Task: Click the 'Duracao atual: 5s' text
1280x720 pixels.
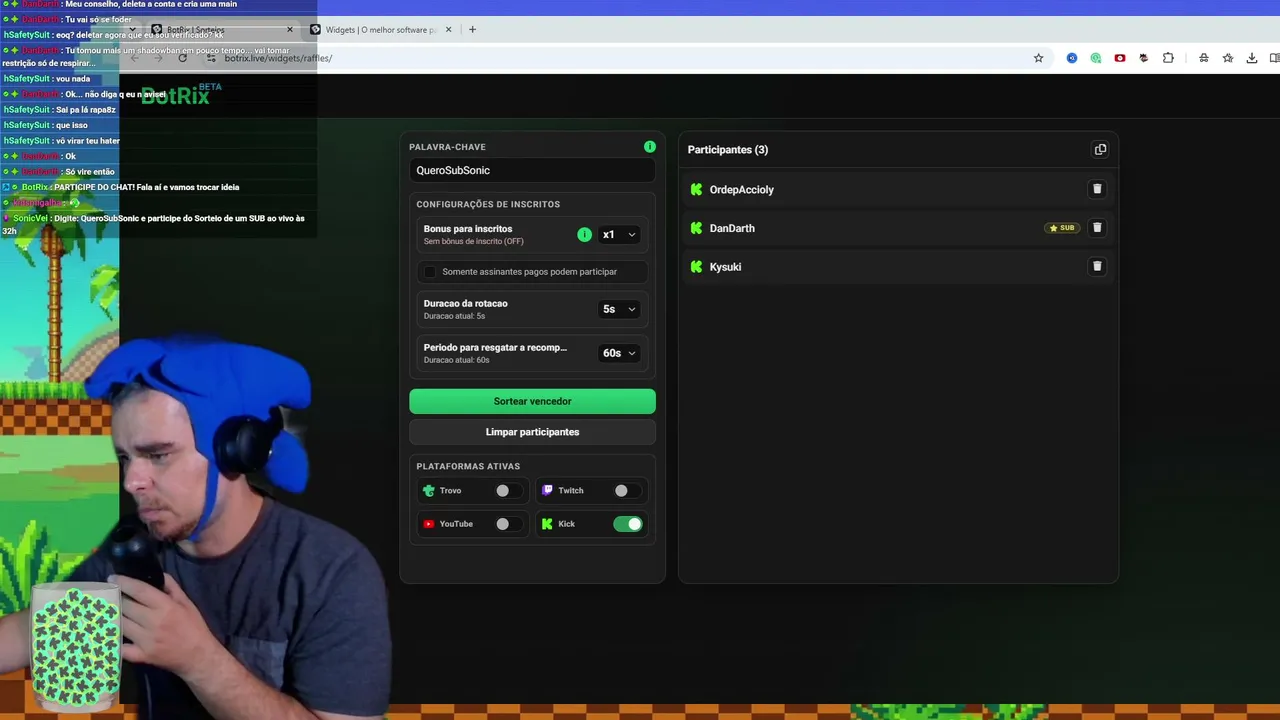Action: pyautogui.click(x=454, y=316)
